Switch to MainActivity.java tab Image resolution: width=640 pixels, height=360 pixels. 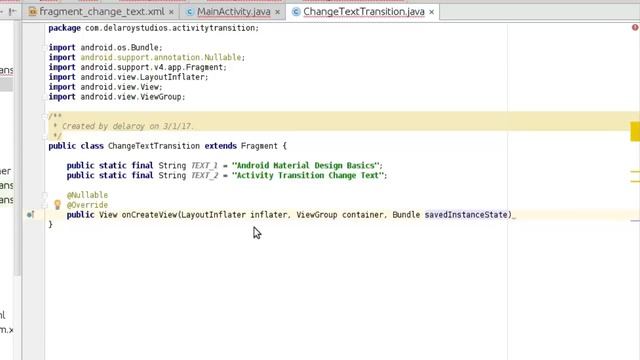pyautogui.click(x=233, y=12)
